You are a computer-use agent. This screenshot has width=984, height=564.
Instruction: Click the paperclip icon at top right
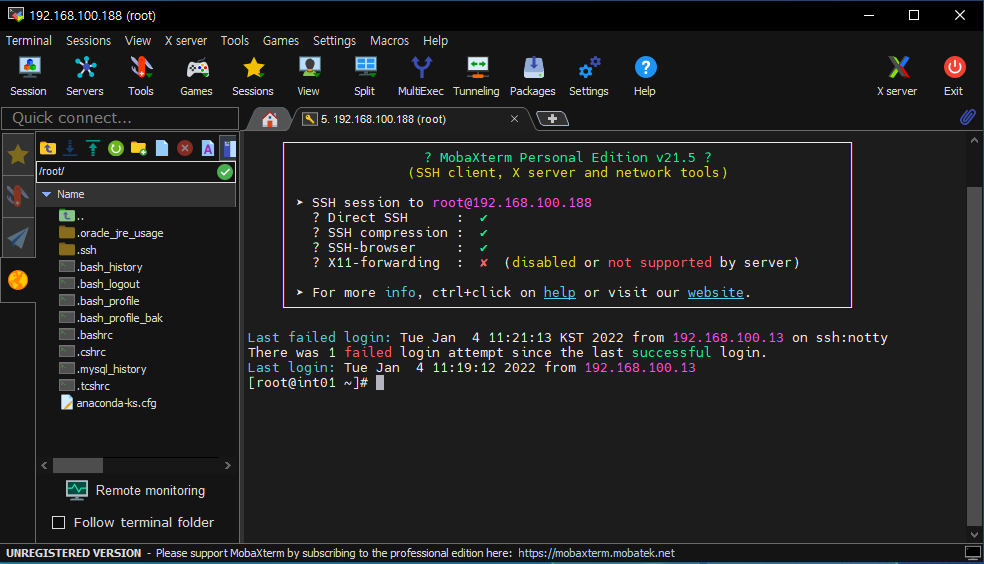(968, 117)
